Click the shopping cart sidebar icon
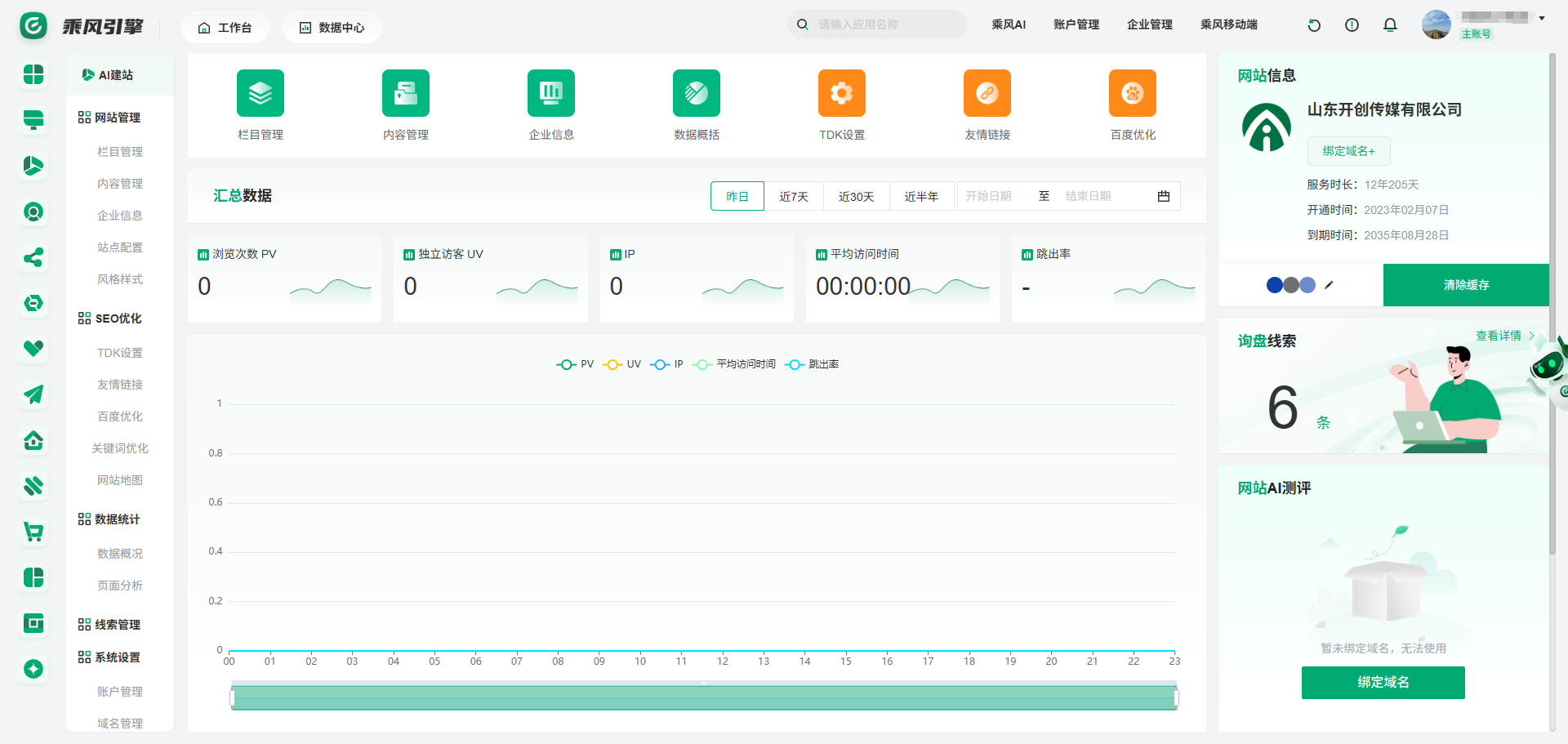Viewport: 1568px width, 744px height. [33, 532]
